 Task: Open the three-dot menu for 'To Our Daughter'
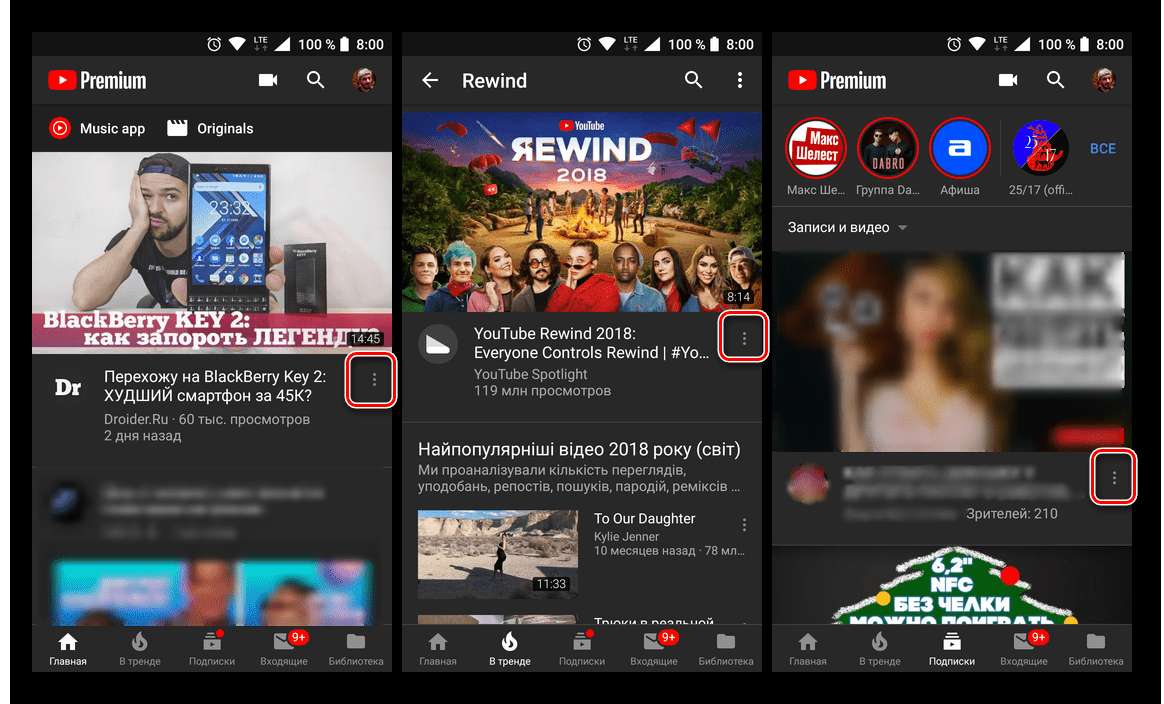pyautogui.click(x=744, y=525)
